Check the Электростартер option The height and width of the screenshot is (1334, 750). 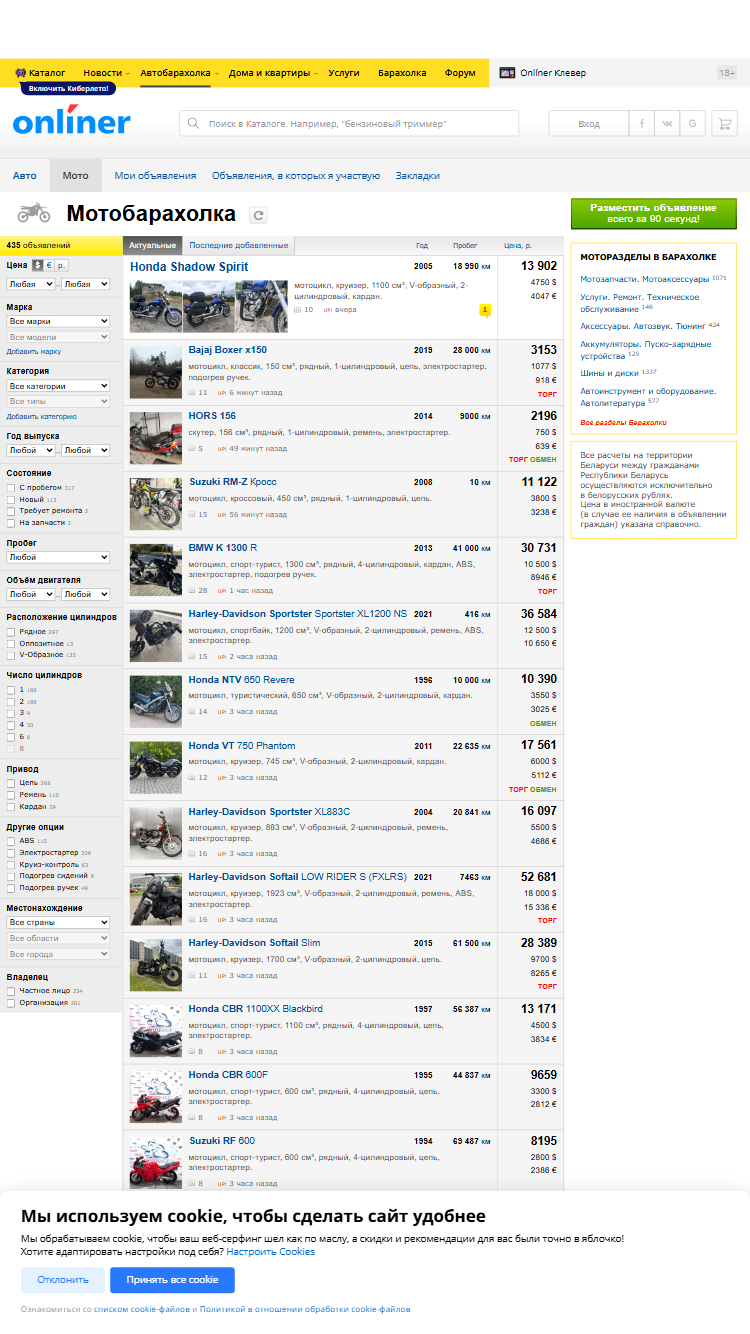11,853
